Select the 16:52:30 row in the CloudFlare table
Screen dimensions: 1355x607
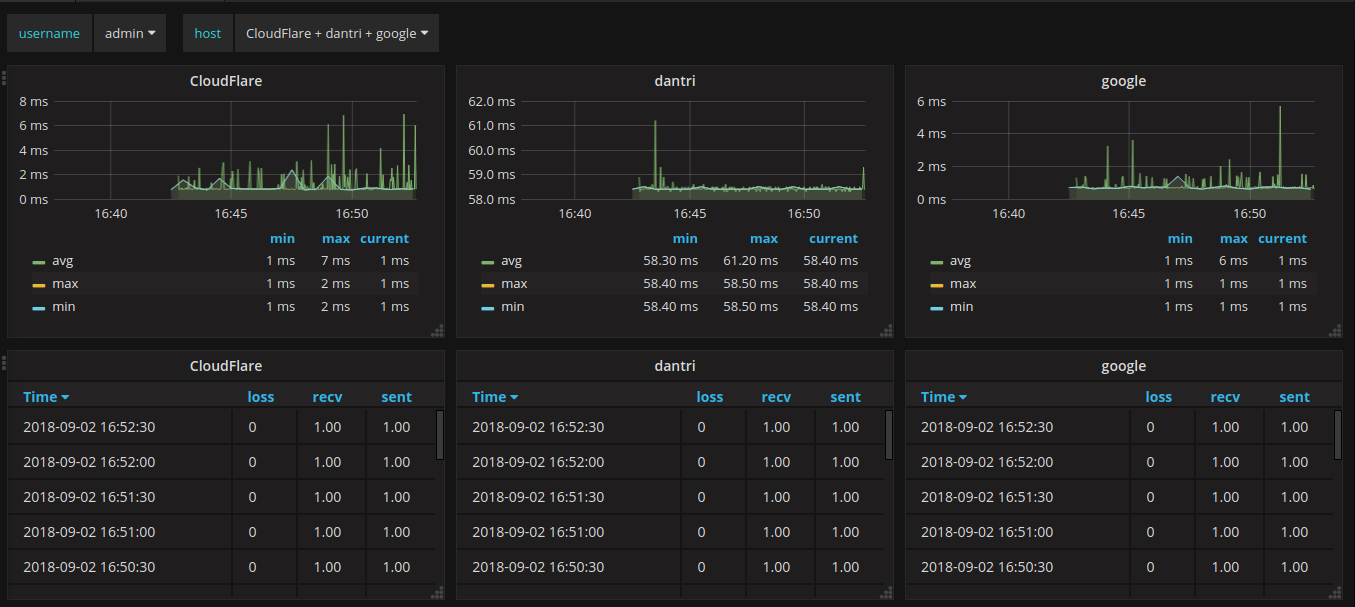(x=221, y=427)
